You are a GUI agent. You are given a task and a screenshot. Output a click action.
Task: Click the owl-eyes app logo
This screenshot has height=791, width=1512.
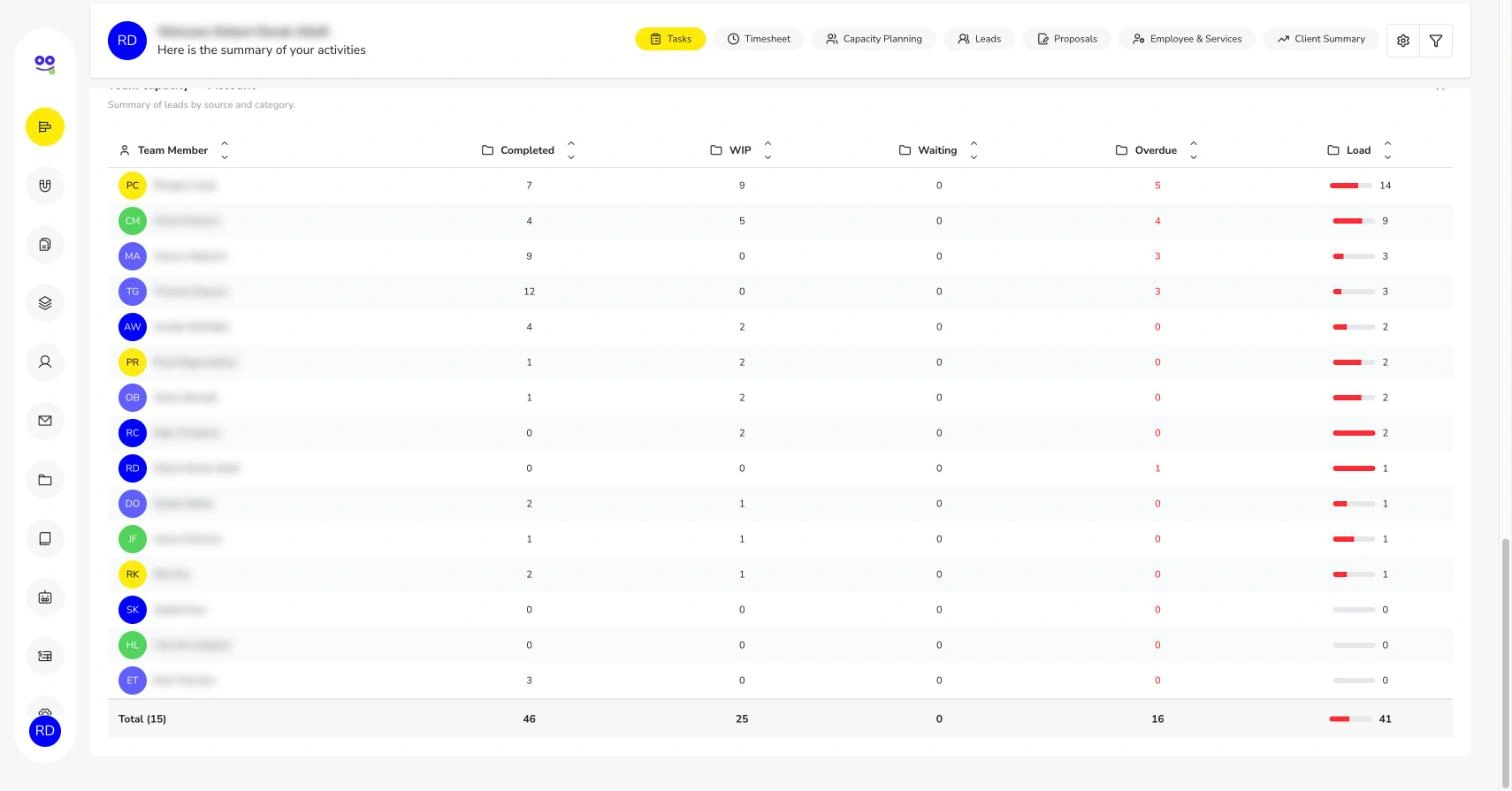(x=45, y=65)
